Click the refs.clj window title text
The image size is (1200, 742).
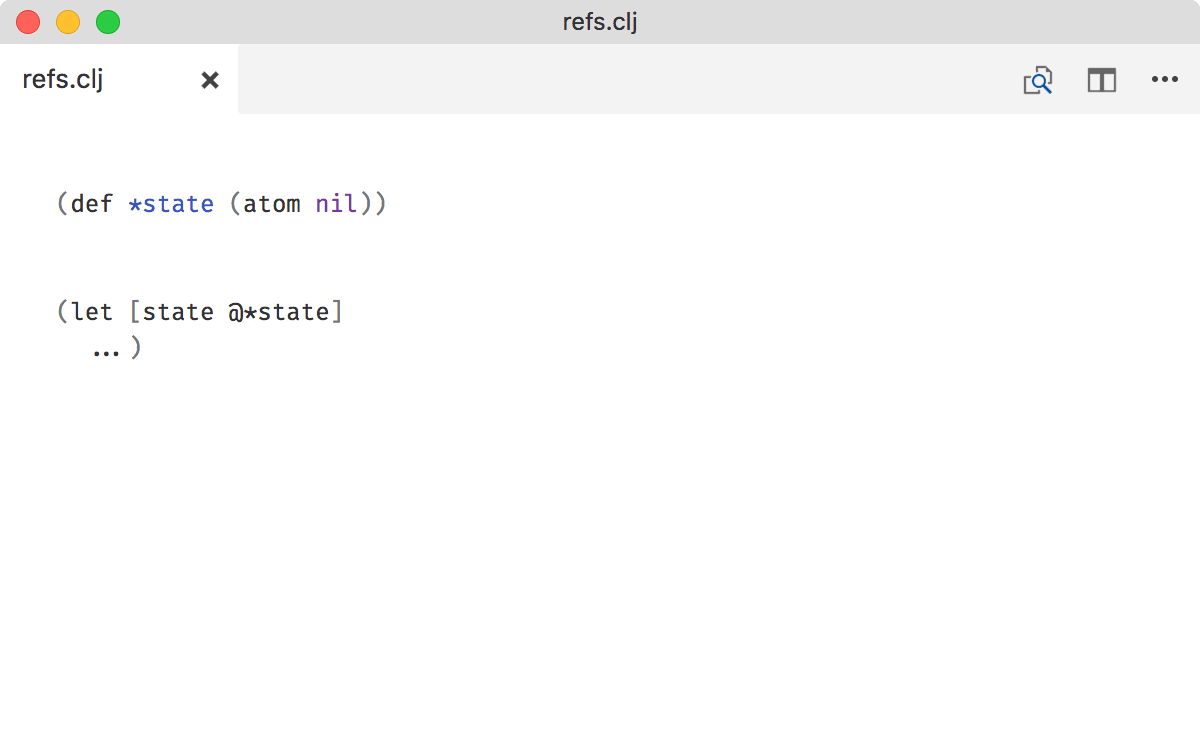pyautogui.click(x=600, y=22)
